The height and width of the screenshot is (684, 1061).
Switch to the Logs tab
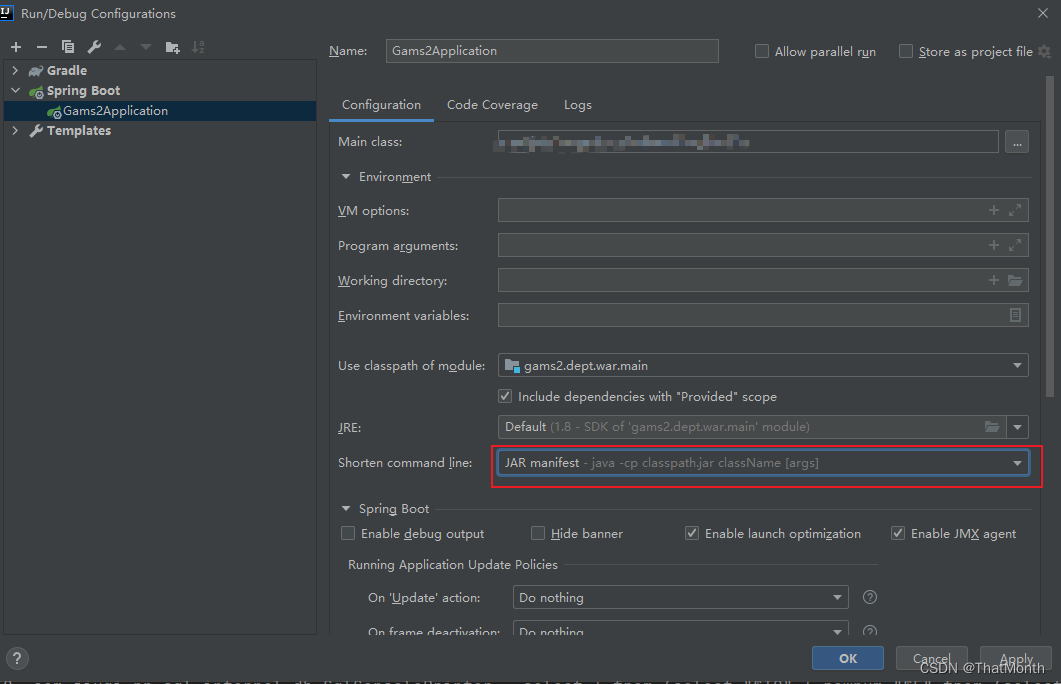pos(578,105)
